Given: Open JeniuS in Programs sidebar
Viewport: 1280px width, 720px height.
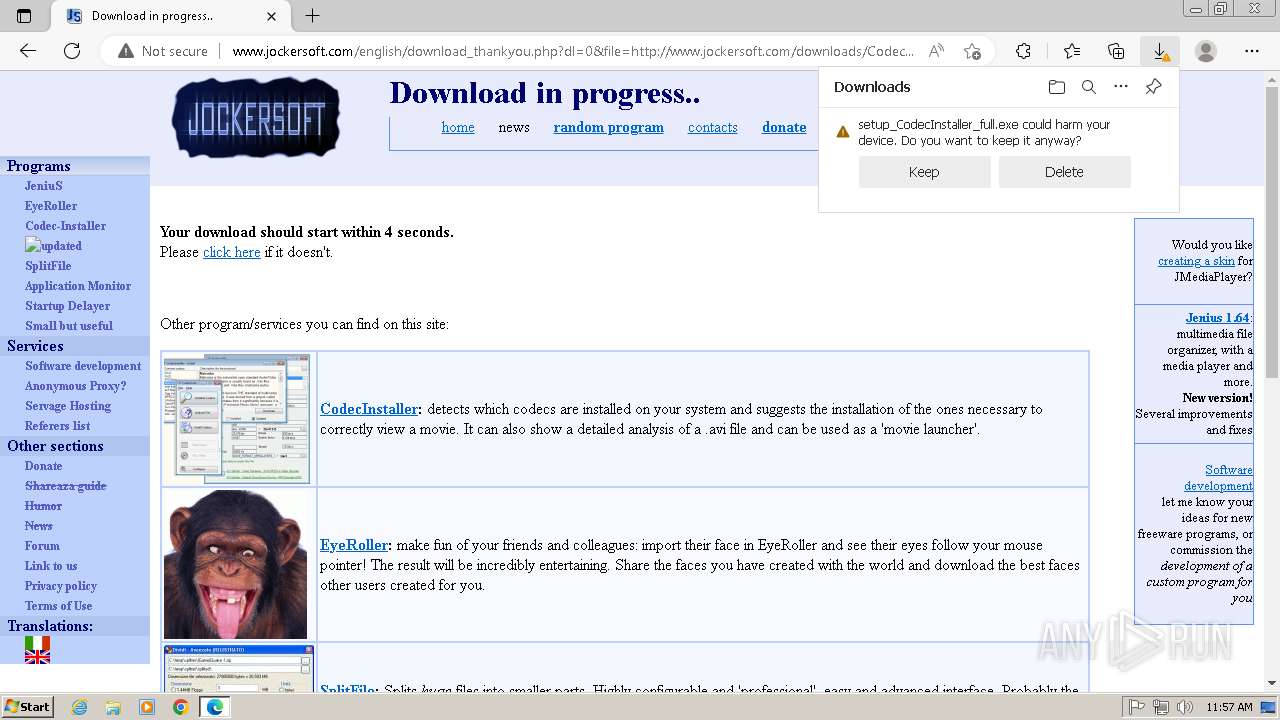Looking at the screenshot, I should (44, 186).
